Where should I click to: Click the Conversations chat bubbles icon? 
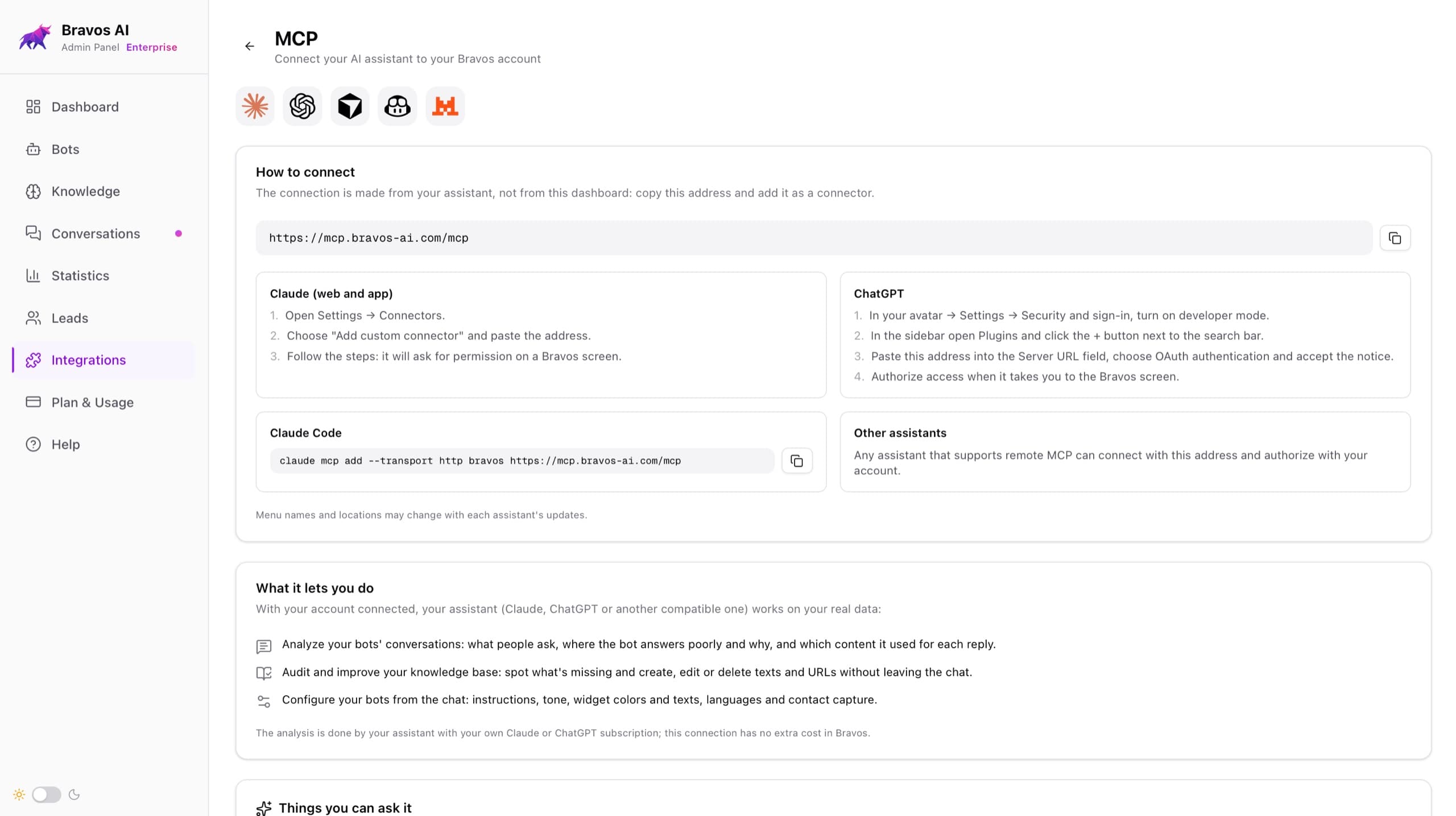[x=33, y=234]
